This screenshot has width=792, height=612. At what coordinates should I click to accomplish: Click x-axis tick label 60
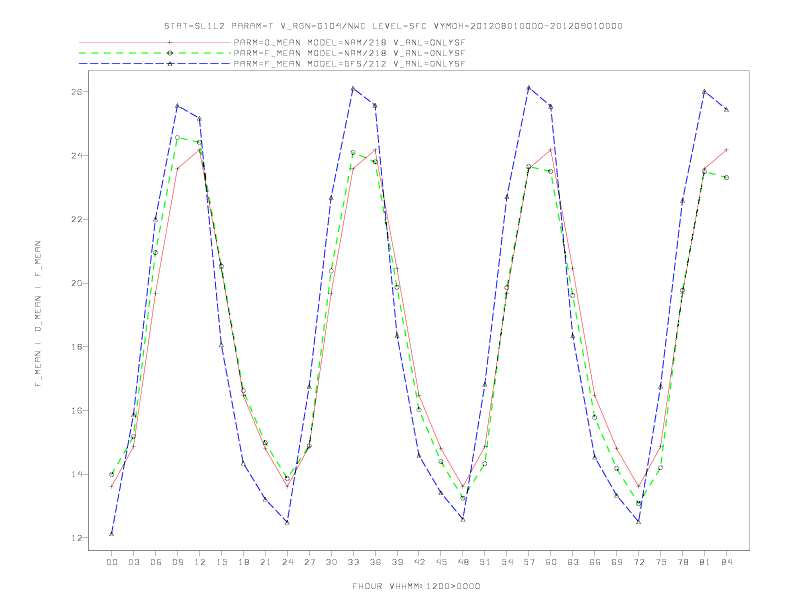(x=551, y=562)
